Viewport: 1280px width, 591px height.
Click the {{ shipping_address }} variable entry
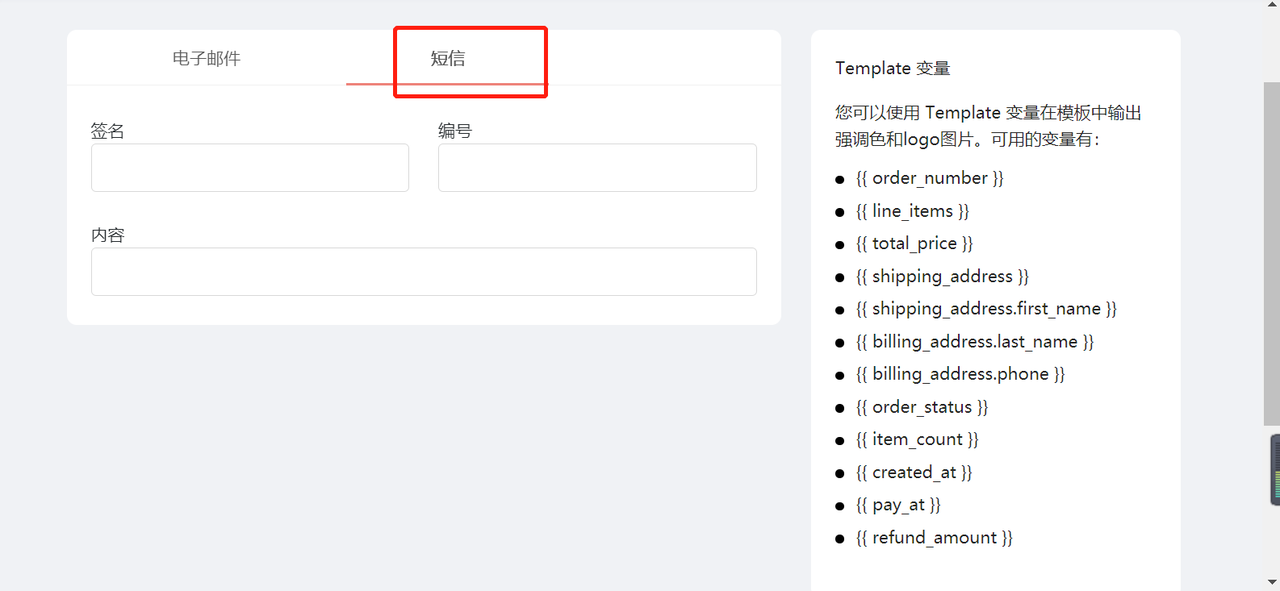pos(943,276)
